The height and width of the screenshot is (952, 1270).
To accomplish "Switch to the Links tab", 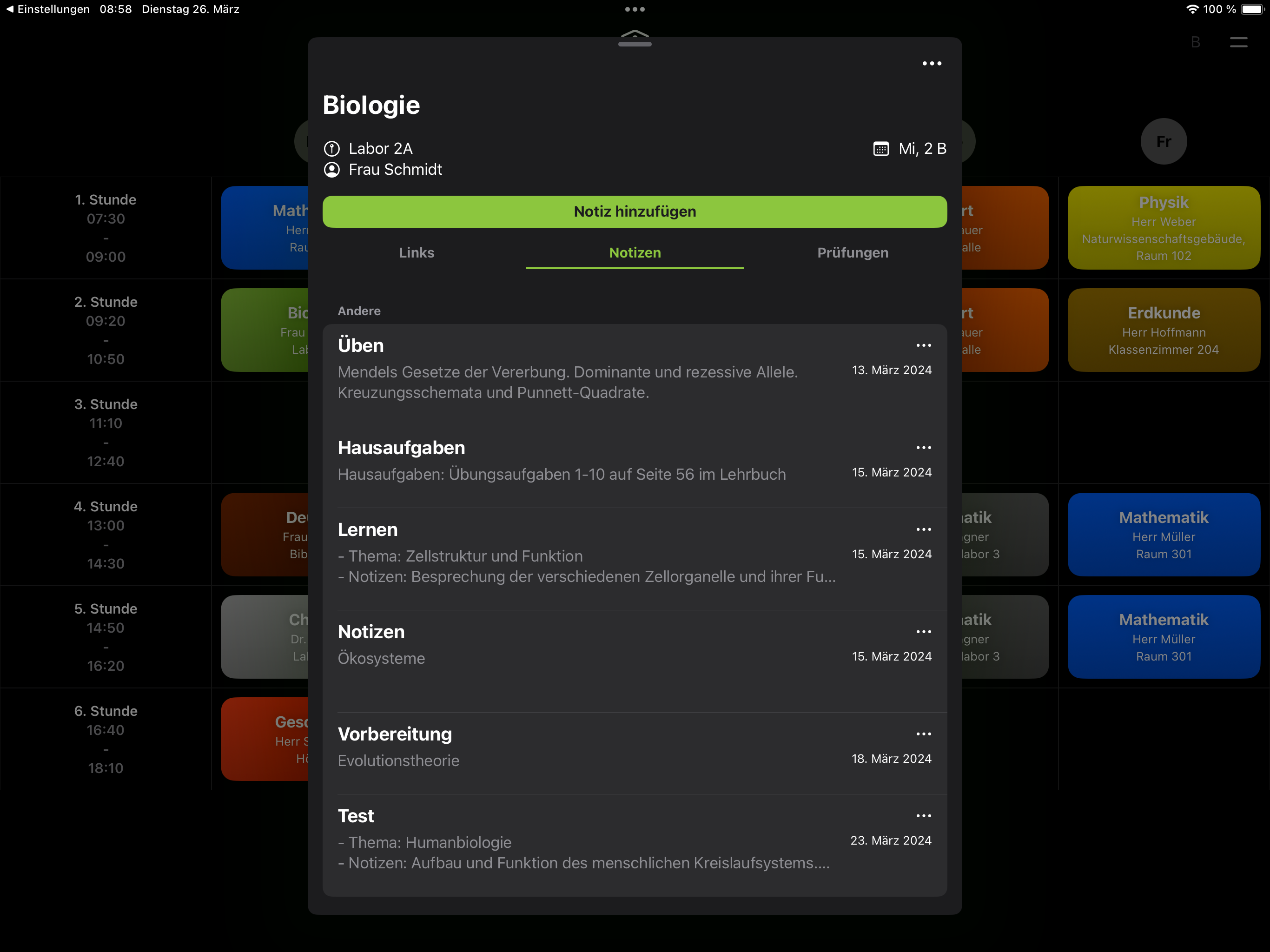I will tap(416, 252).
